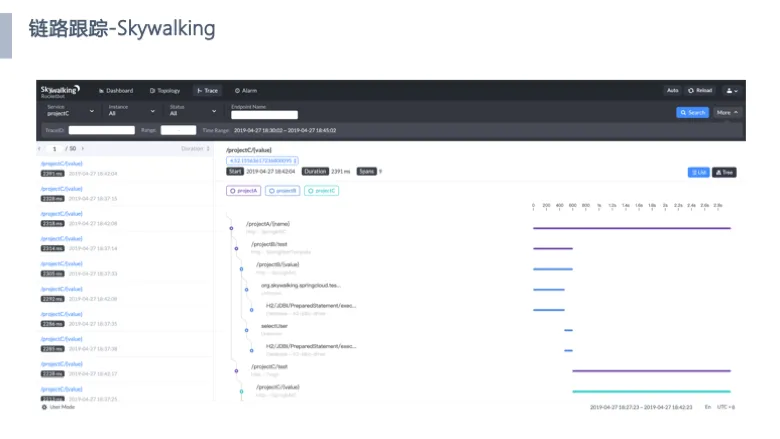Toggle the Auto refresh button

pyautogui.click(x=673, y=90)
